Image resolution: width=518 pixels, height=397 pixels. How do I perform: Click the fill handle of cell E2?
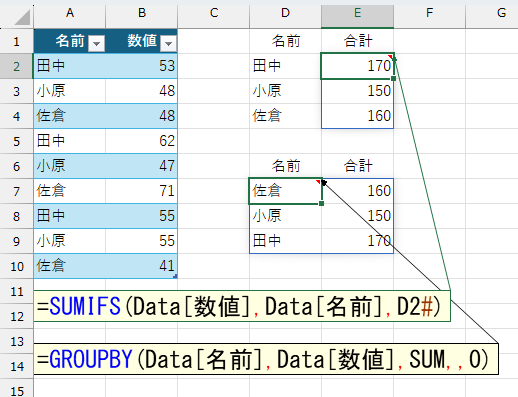[394, 79]
